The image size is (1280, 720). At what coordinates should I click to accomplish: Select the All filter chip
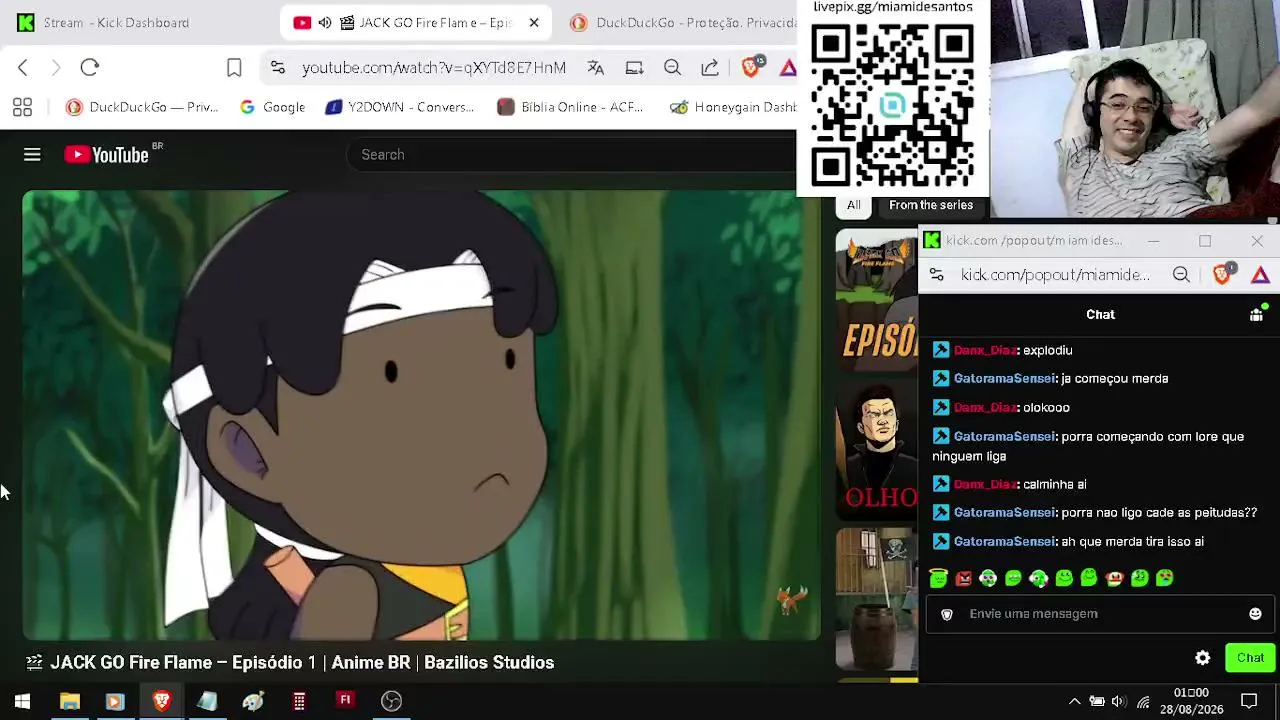854,205
